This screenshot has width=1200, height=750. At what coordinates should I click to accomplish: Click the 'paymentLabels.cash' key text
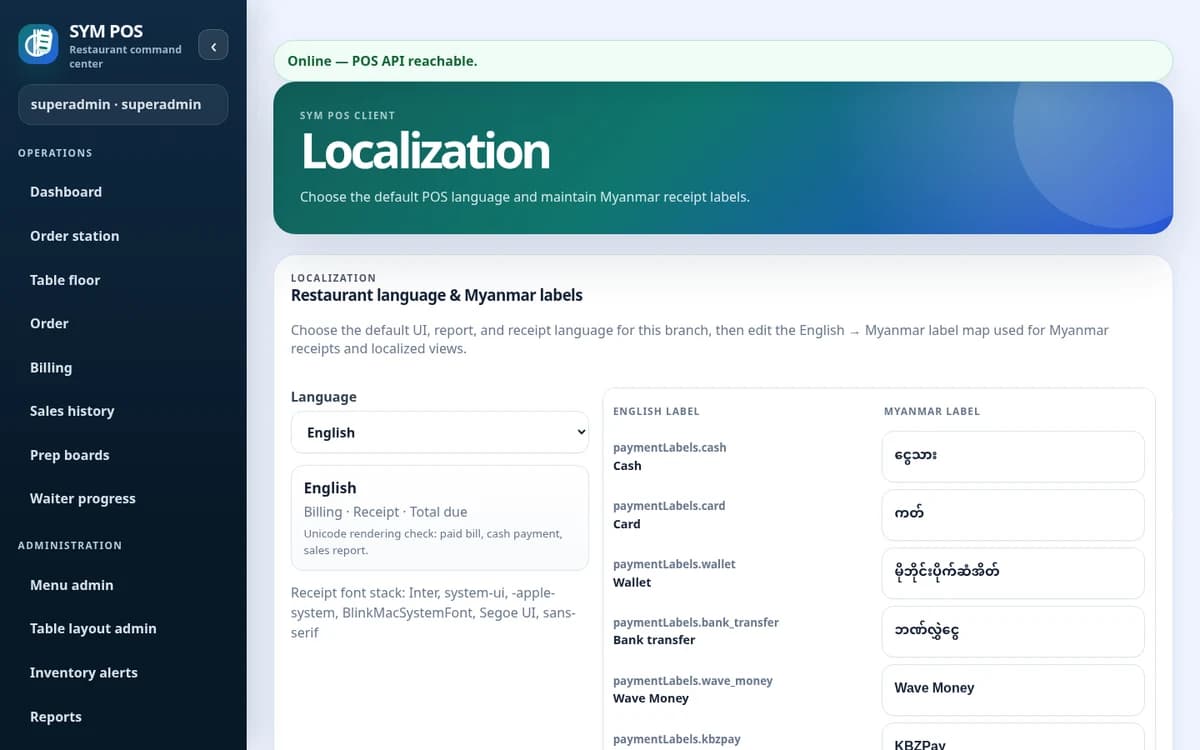[669, 447]
